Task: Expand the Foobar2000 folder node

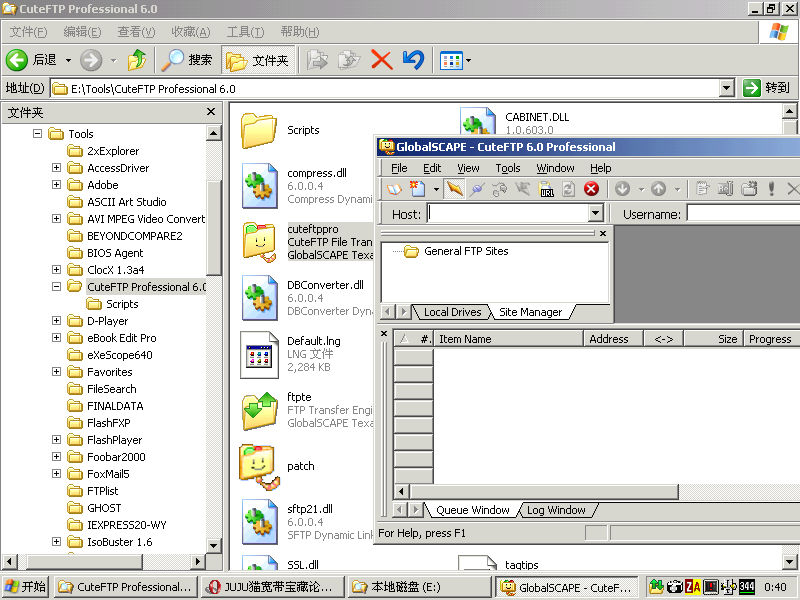Action: coord(57,457)
